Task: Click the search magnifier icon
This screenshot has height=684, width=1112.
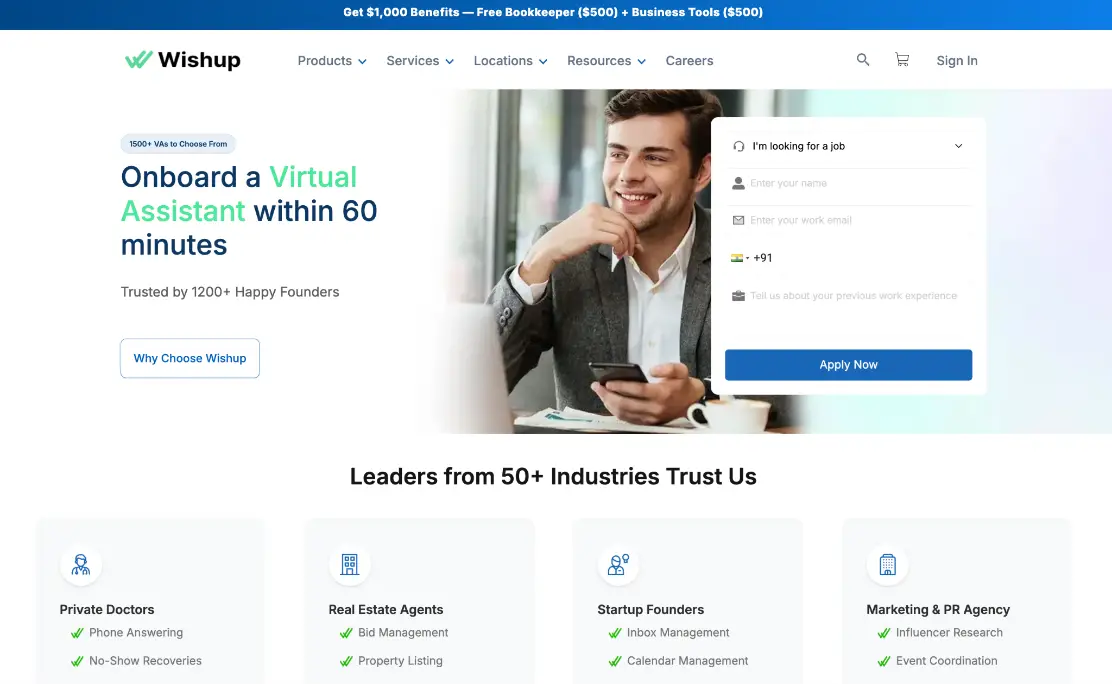Action: click(x=863, y=60)
